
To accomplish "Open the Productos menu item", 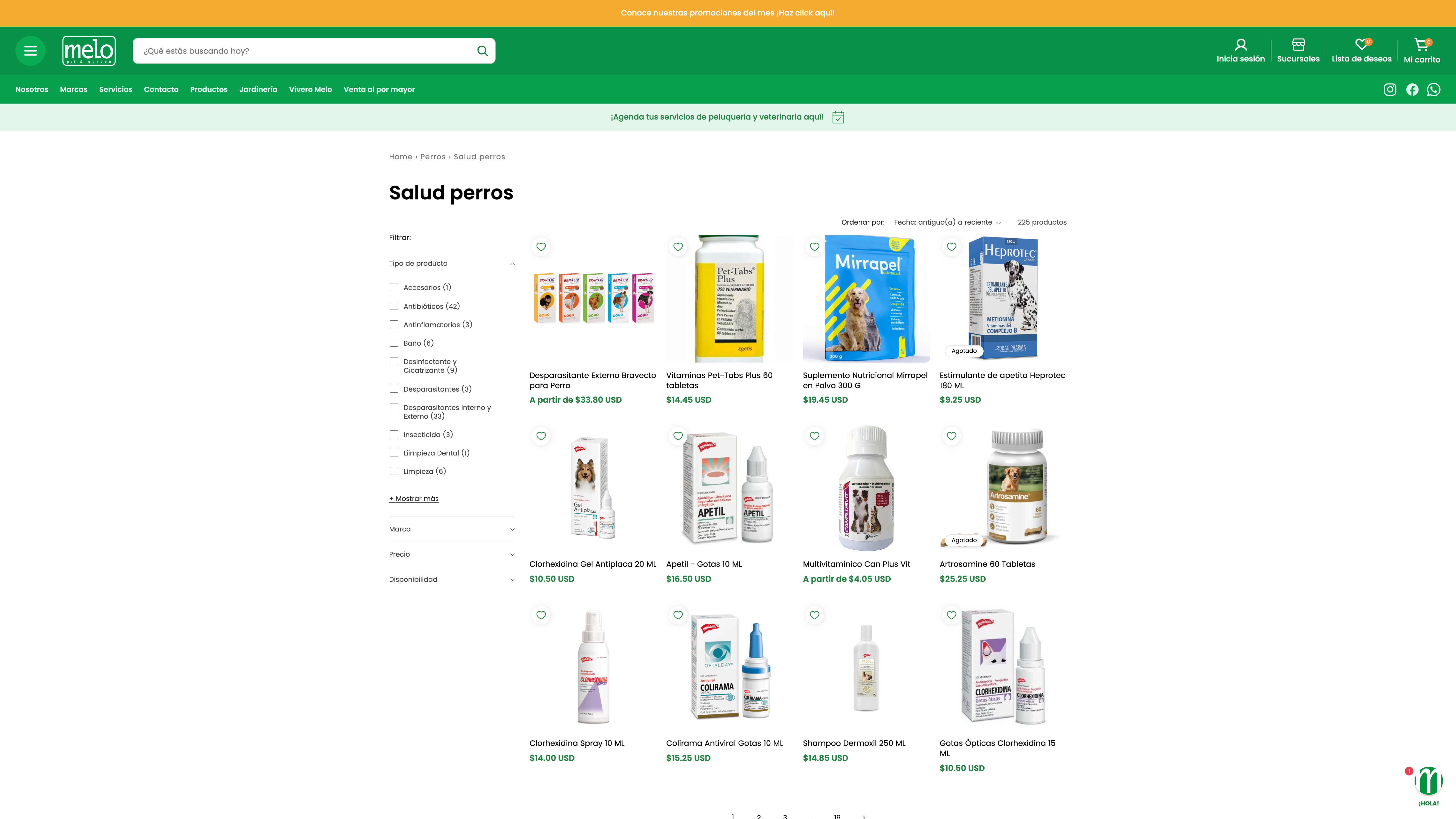I will [209, 89].
